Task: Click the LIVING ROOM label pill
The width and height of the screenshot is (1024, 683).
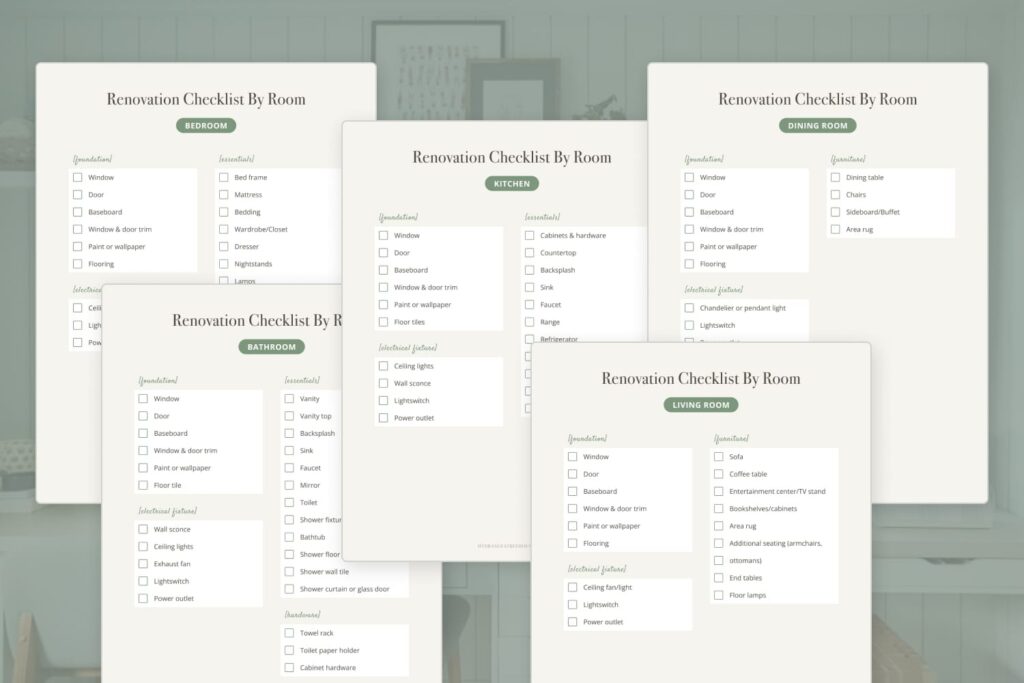Action: (700, 404)
